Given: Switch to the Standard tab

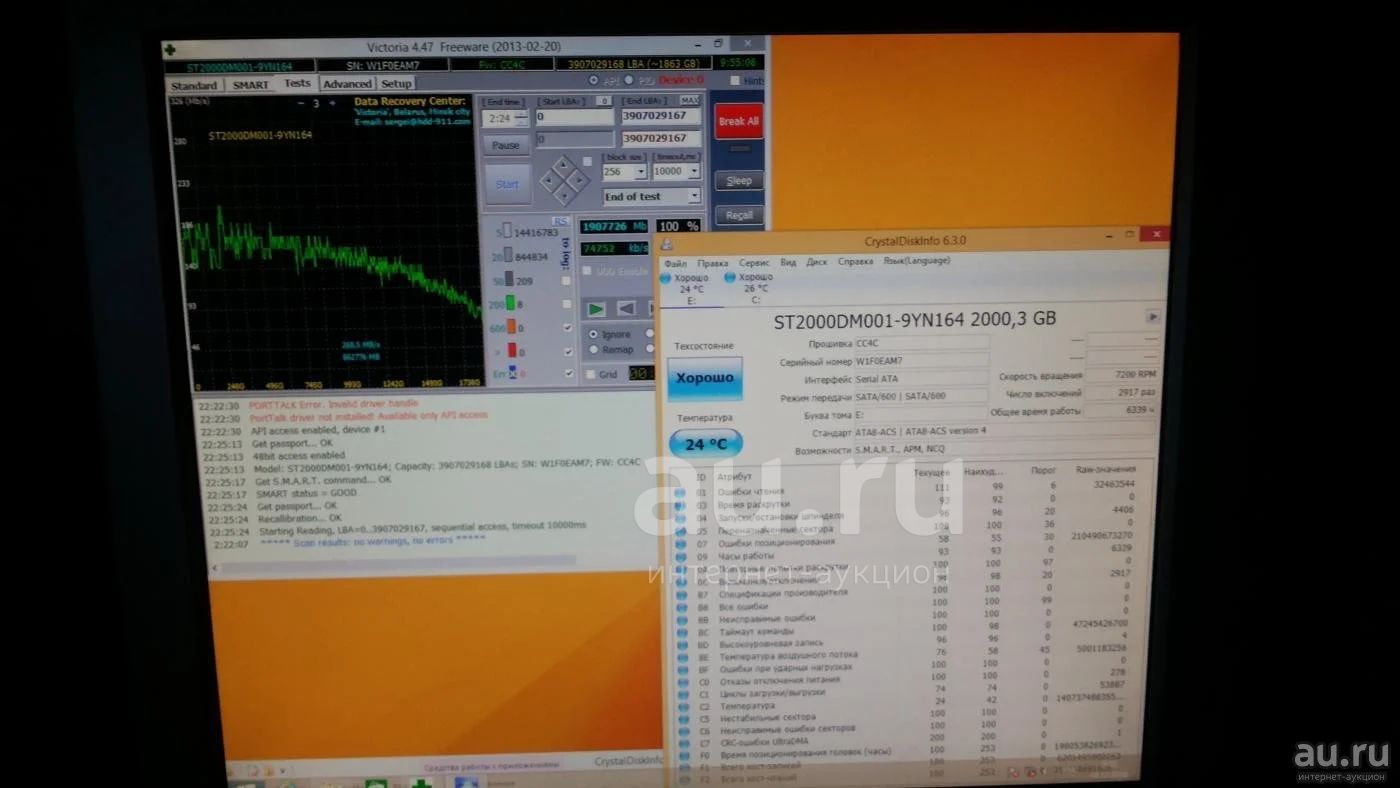Looking at the screenshot, I should click(x=194, y=85).
